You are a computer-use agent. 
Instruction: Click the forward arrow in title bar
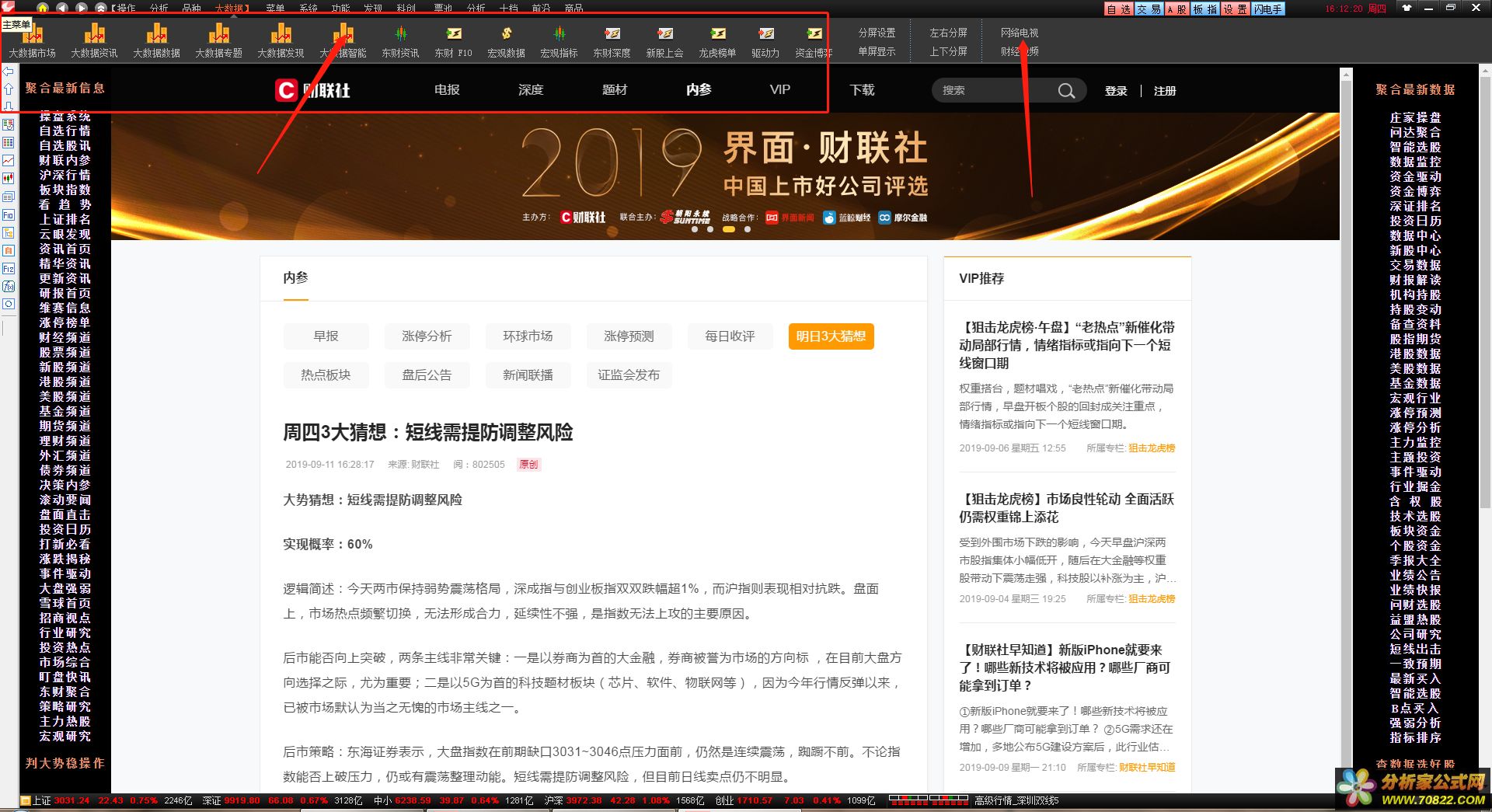tap(82, 8)
